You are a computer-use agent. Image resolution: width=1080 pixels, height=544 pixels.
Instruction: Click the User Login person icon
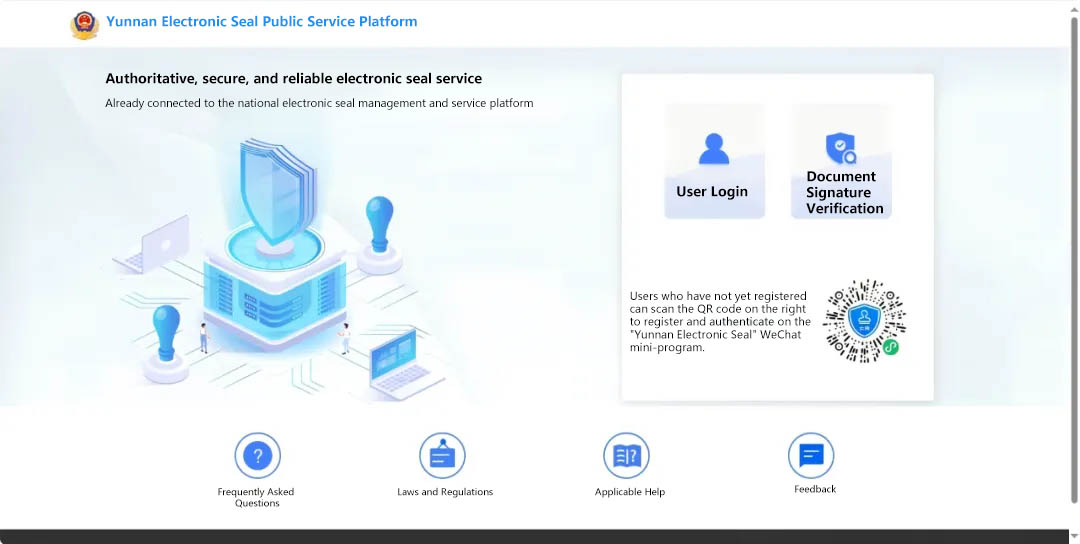click(714, 149)
